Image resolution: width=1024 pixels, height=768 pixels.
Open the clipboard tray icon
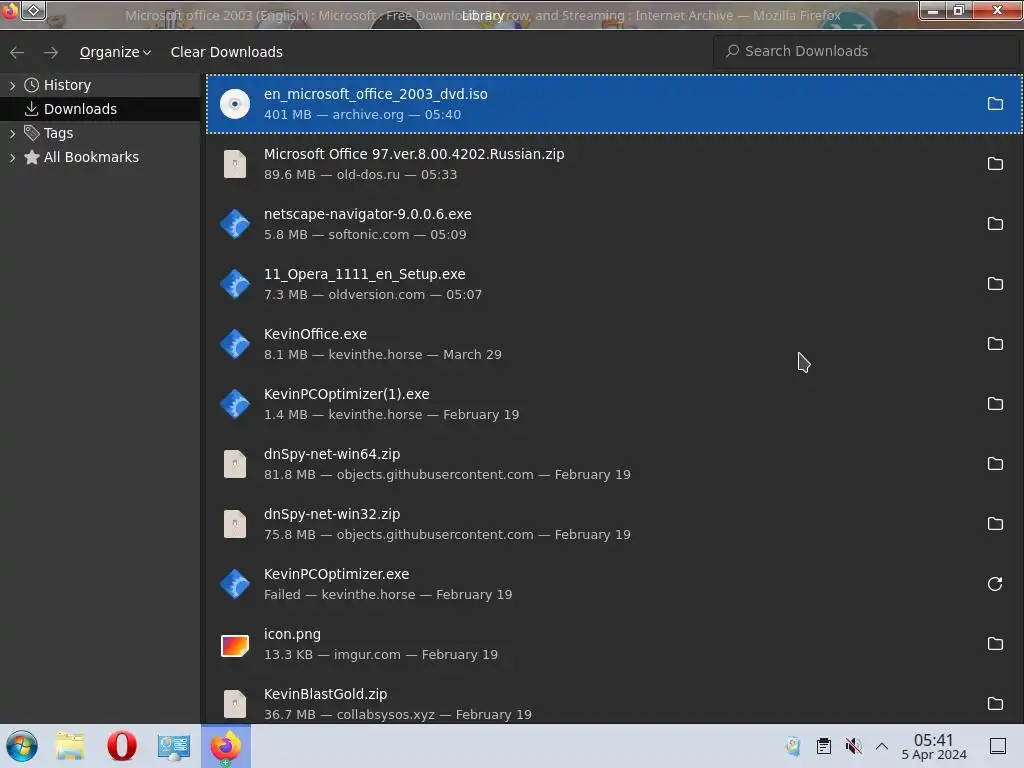[x=824, y=746]
